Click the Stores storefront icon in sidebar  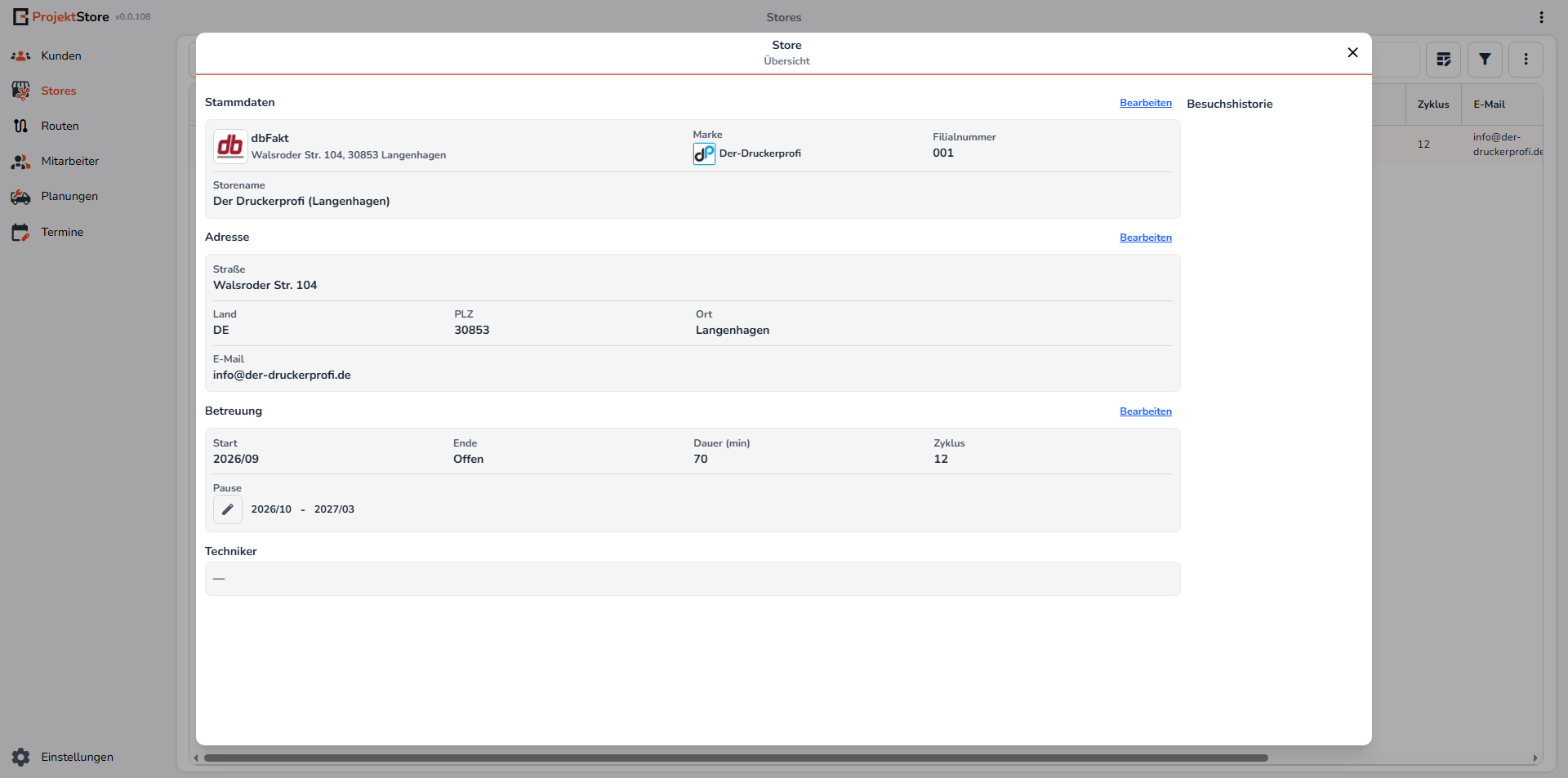click(x=21, y=91)
